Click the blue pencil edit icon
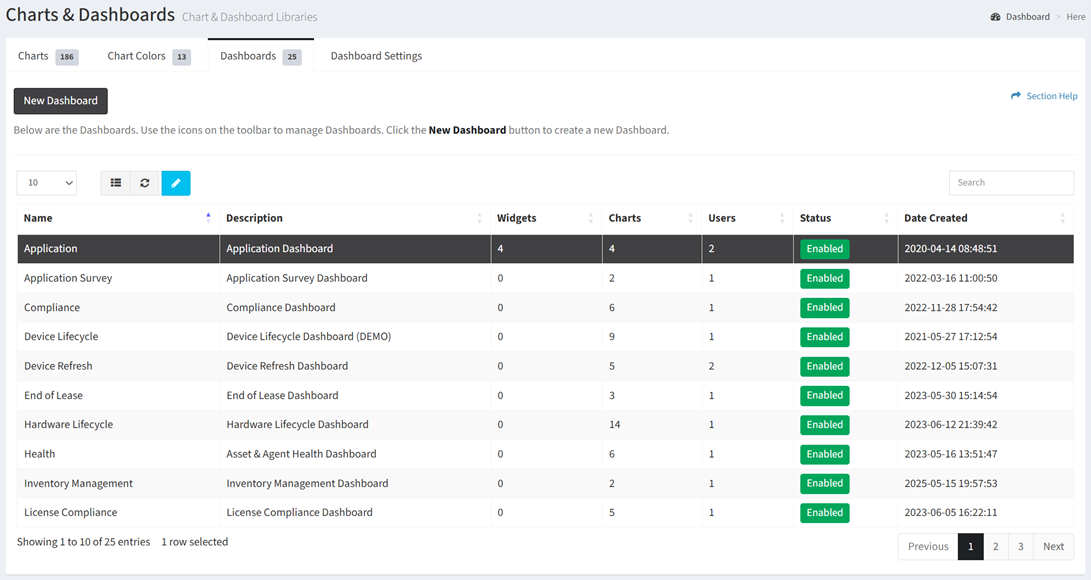 [x=176, y=183]
